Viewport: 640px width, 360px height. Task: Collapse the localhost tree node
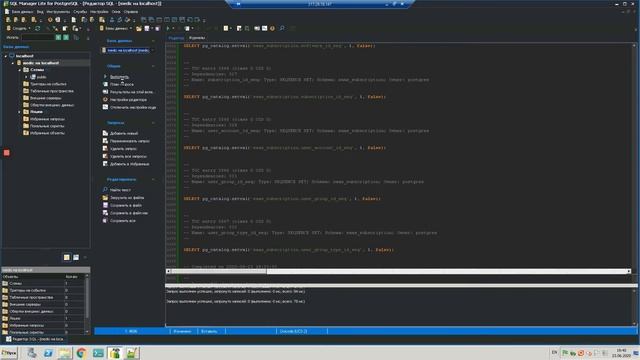[x=6, y=56]
